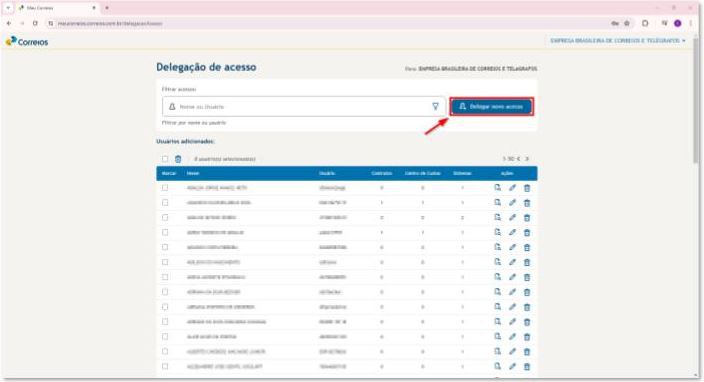Delete selected users with top trash icon

178,159
